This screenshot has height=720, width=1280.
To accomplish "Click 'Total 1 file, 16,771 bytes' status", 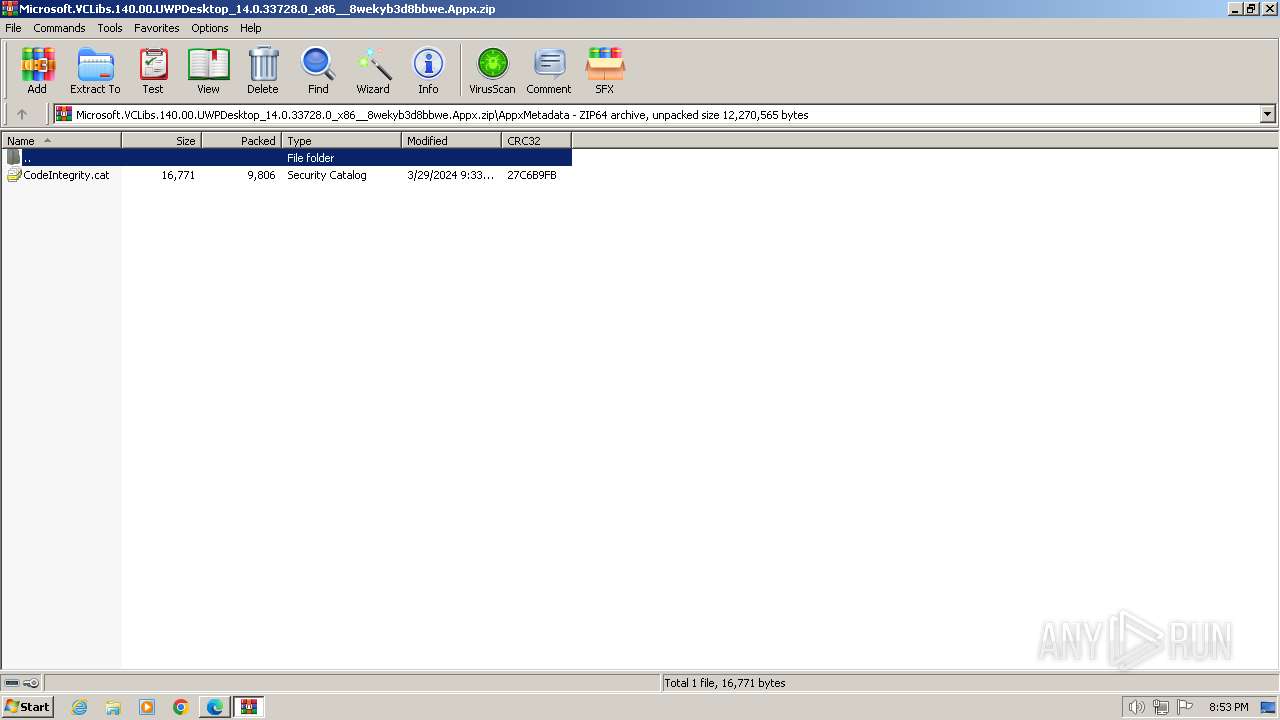I will 725,683.
